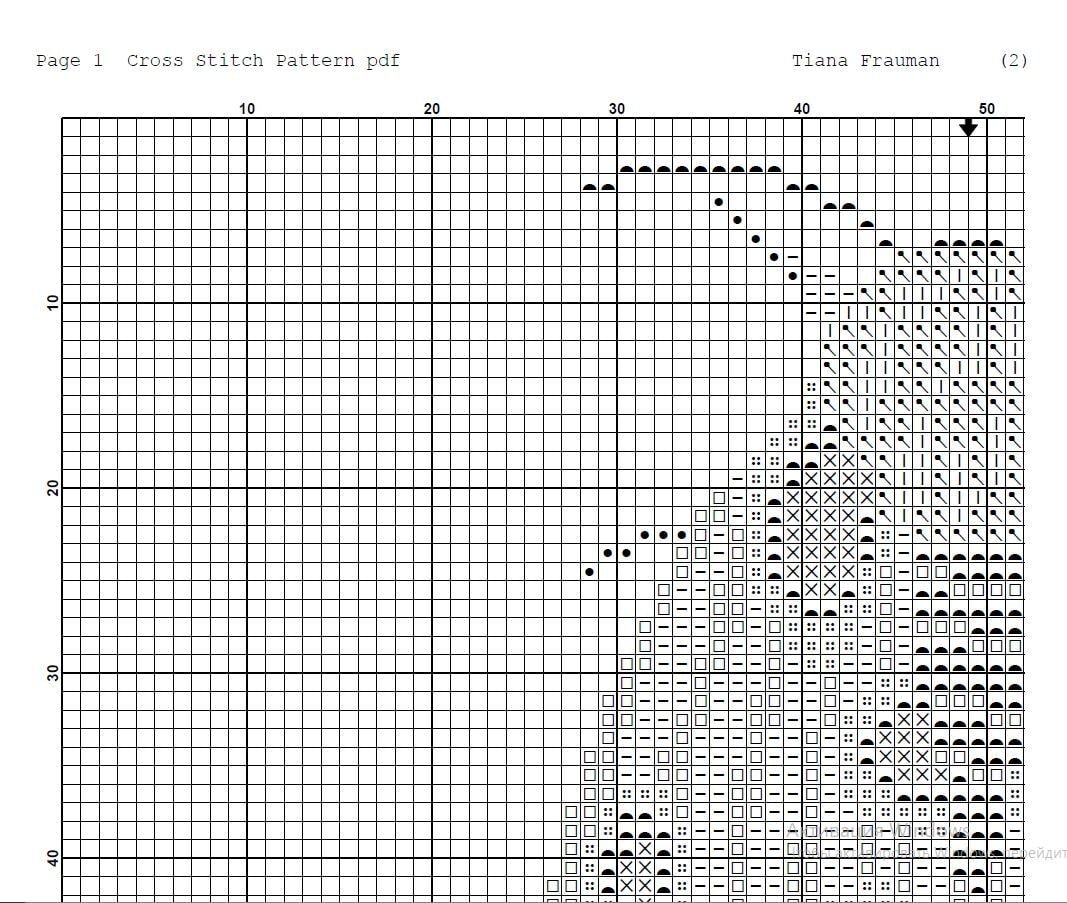
Task: Click the black center arrow marker on top ruler
Action: pos(968,127)
